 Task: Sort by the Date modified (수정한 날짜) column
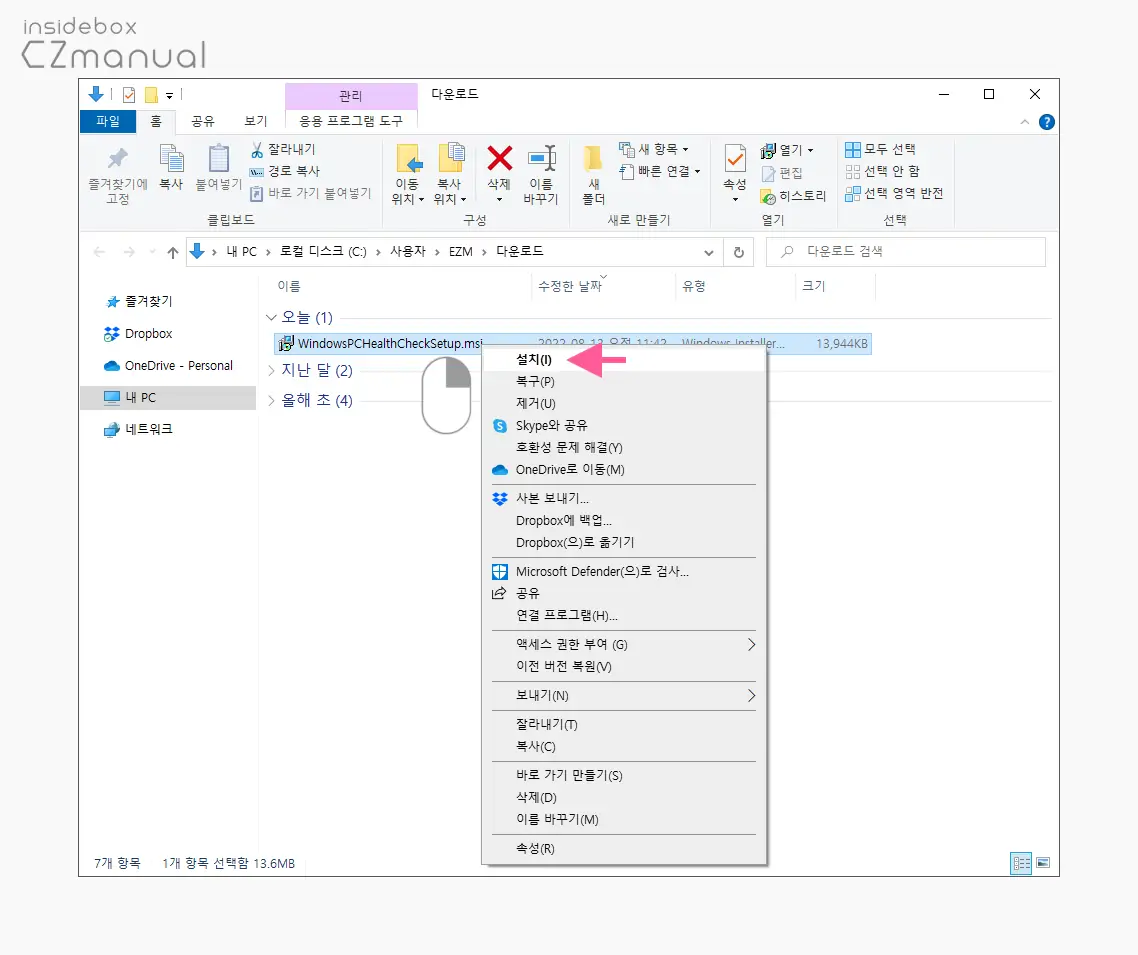[x=570, y=287]
